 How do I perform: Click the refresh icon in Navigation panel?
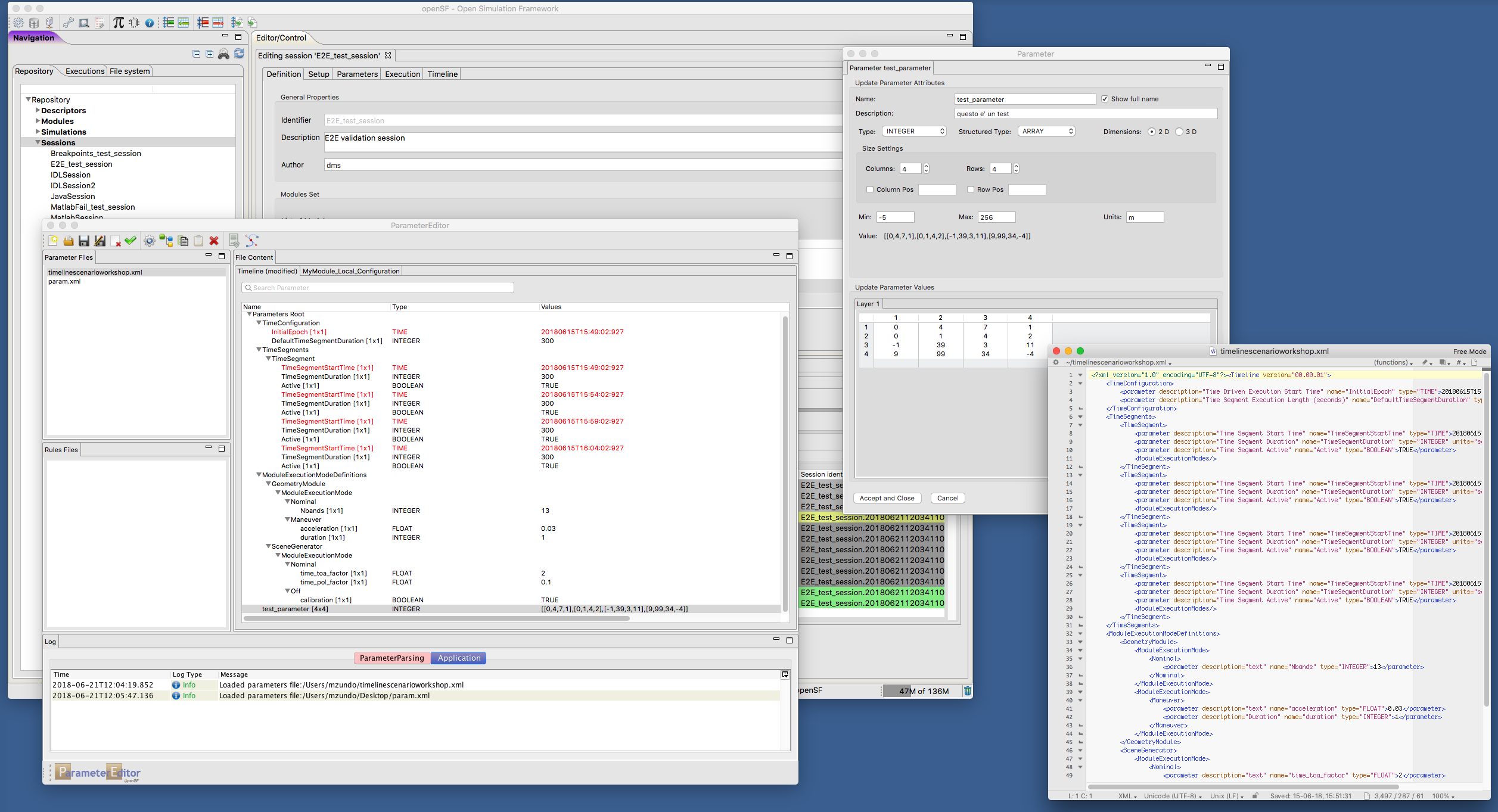[239, 54]
